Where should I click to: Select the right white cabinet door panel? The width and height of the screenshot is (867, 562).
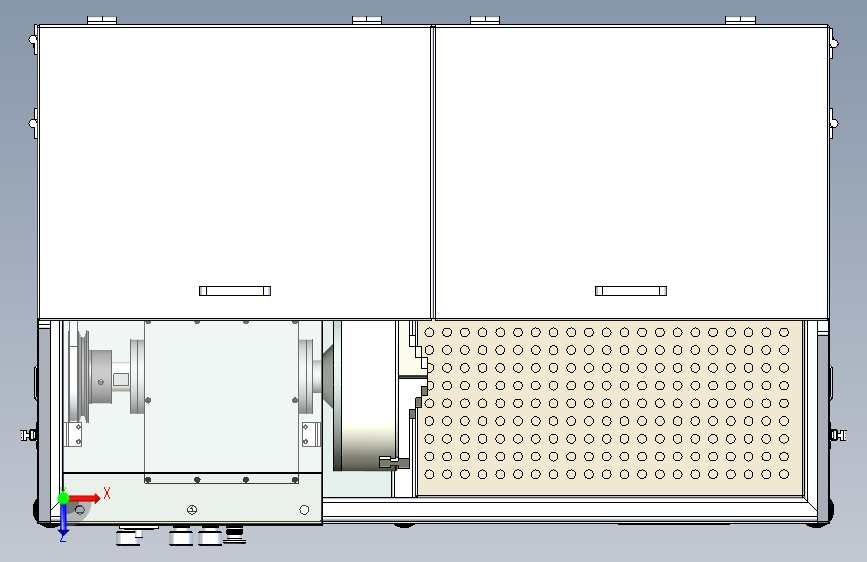[631, 172]
